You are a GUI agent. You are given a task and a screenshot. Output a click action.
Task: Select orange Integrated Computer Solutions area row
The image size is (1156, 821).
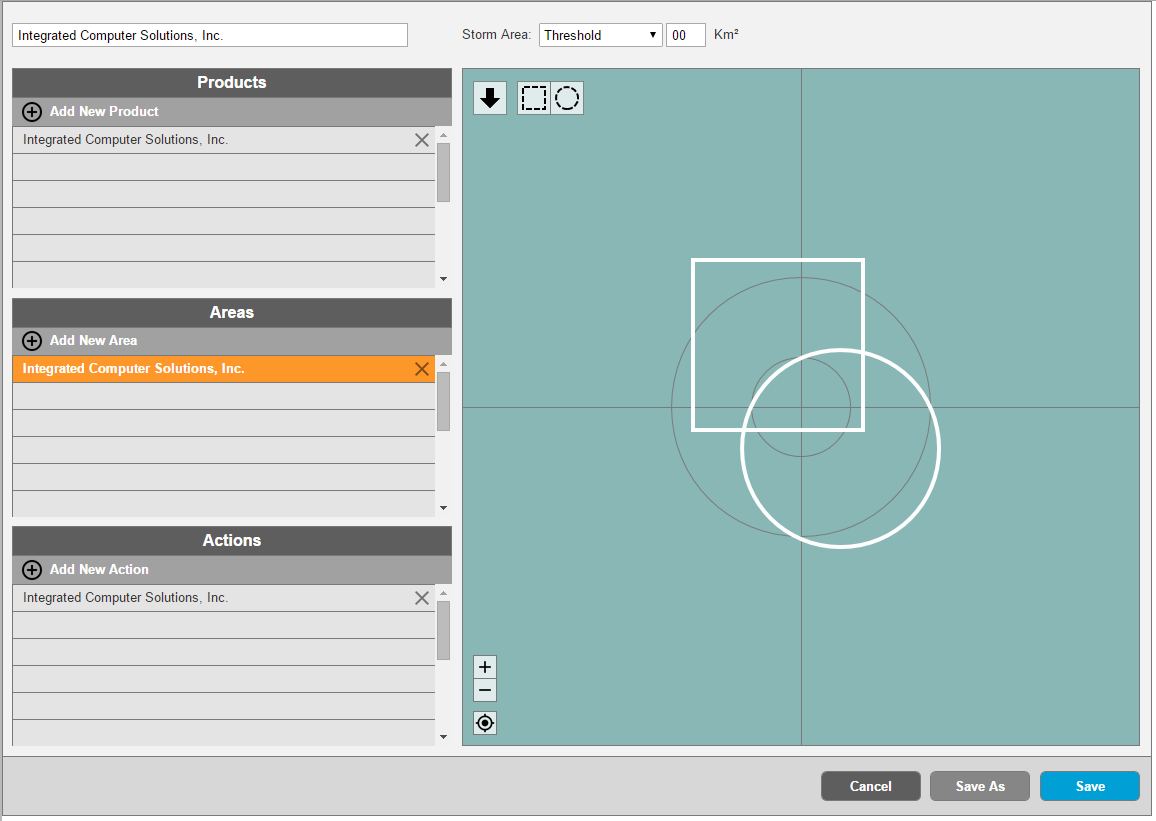[x=223, y=369]
